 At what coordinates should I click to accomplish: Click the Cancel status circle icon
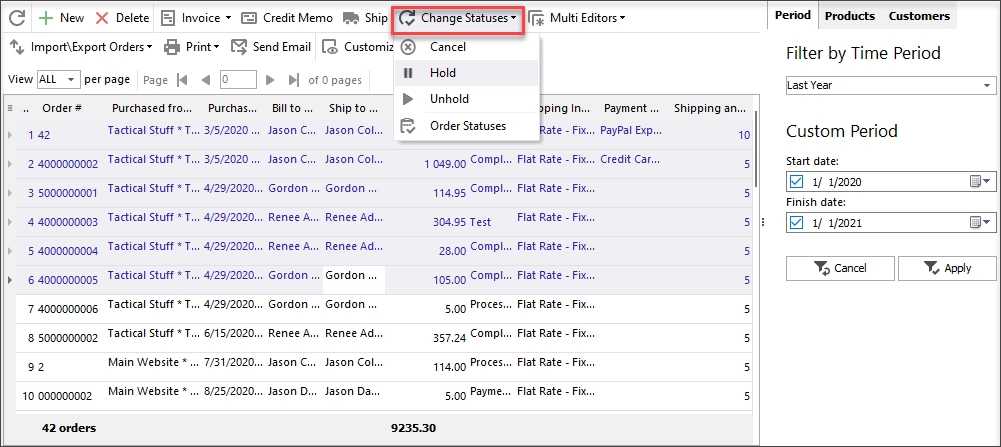[x=408, y=47]
